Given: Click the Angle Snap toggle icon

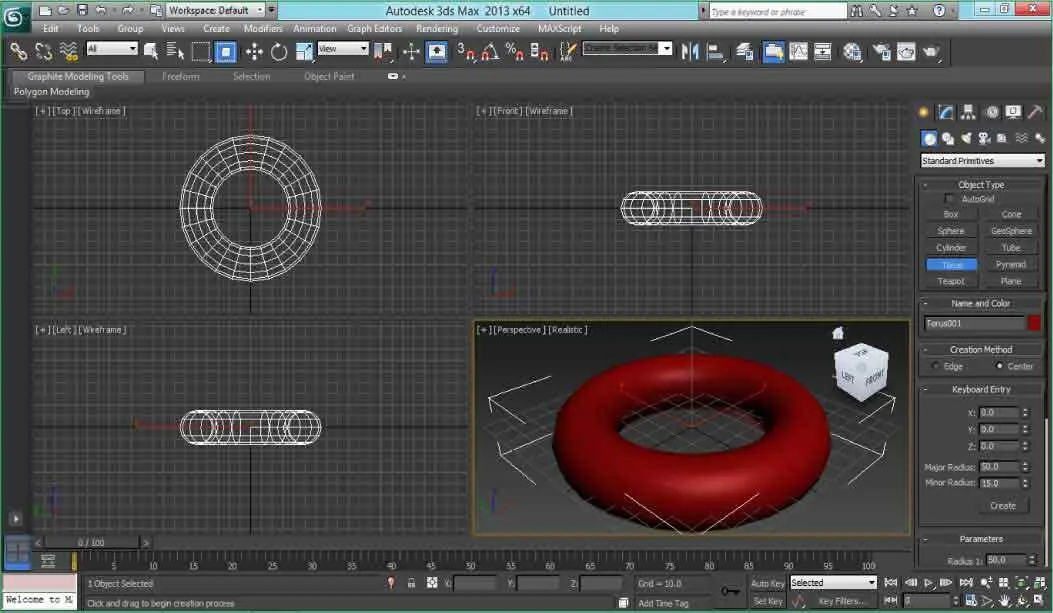Looking at the screenshot, I should (490, 51).
